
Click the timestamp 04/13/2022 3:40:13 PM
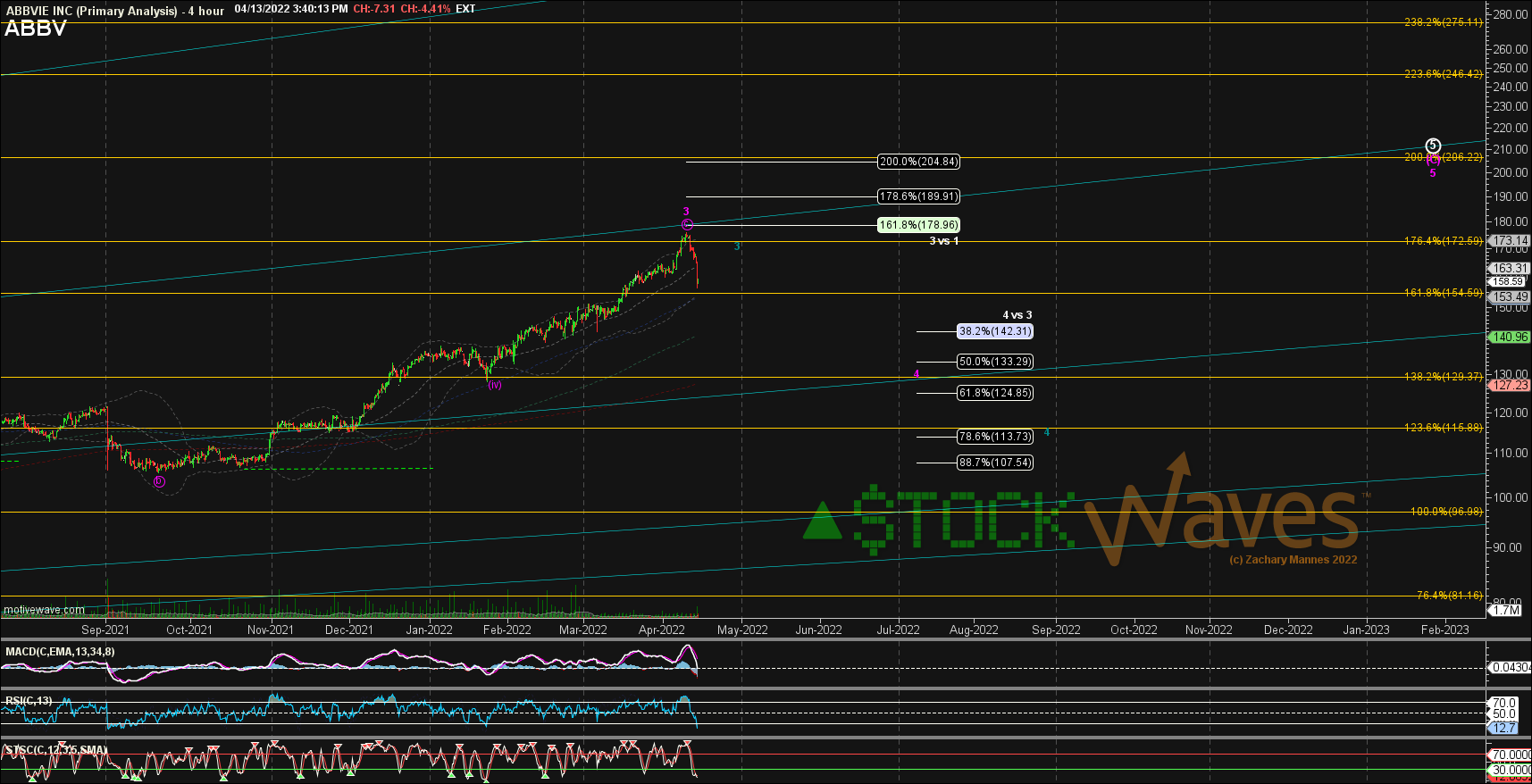click(291, 9)
